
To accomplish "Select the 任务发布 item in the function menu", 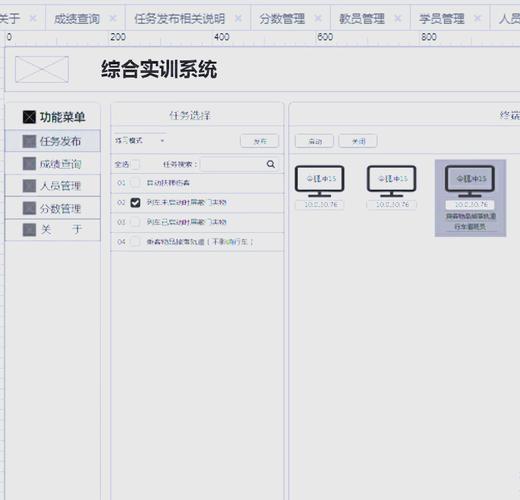I will coord(53,141).
